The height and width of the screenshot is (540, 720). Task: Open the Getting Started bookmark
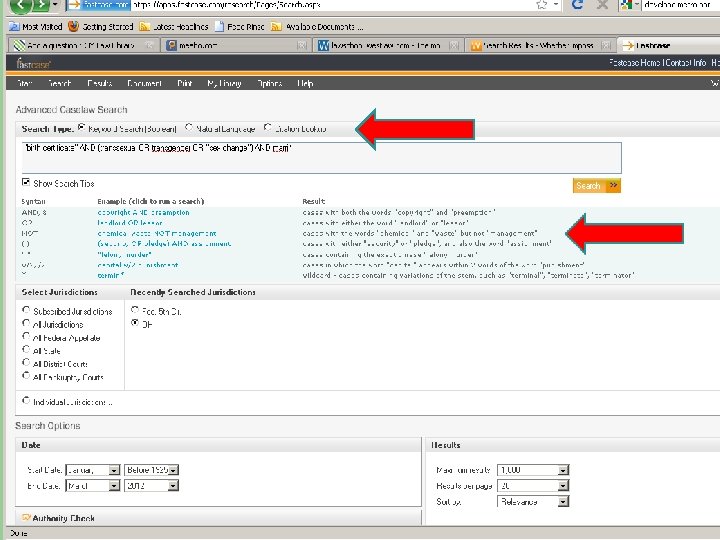click(x=101, y=27)
